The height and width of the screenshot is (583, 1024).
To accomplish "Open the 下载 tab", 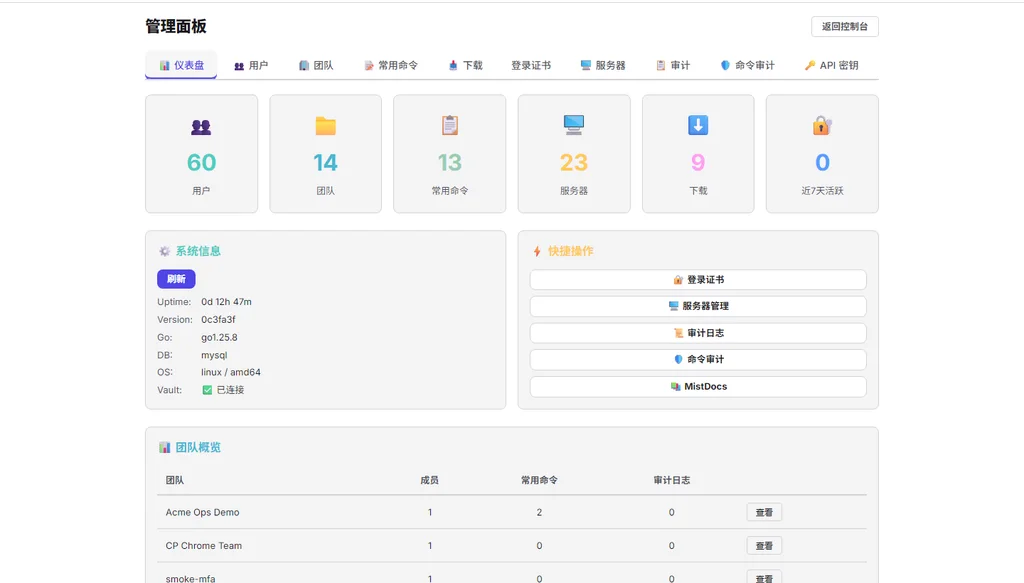I will (x=466, y=65).
